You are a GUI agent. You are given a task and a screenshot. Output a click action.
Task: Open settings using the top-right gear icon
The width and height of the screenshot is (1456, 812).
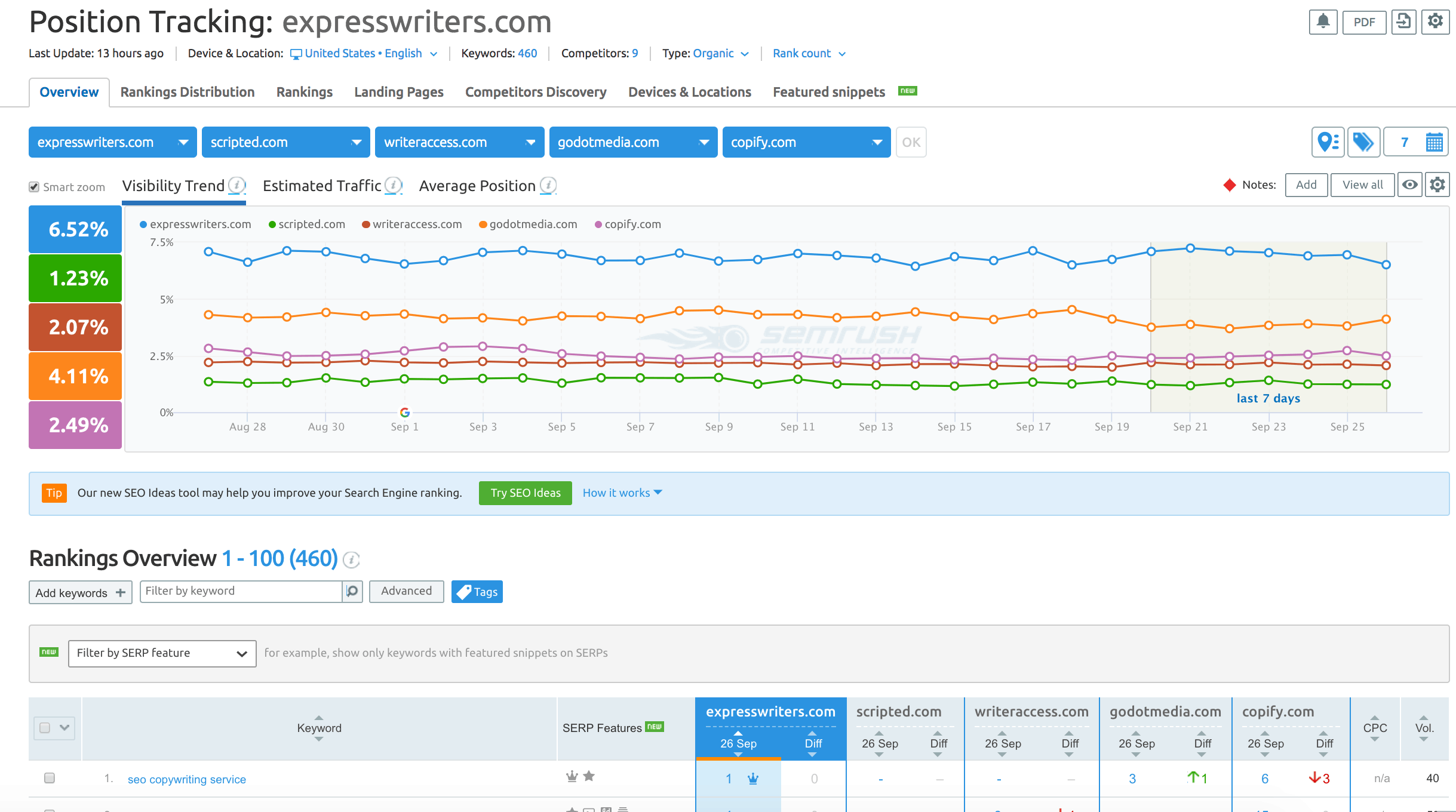(x=1435, y=21)
